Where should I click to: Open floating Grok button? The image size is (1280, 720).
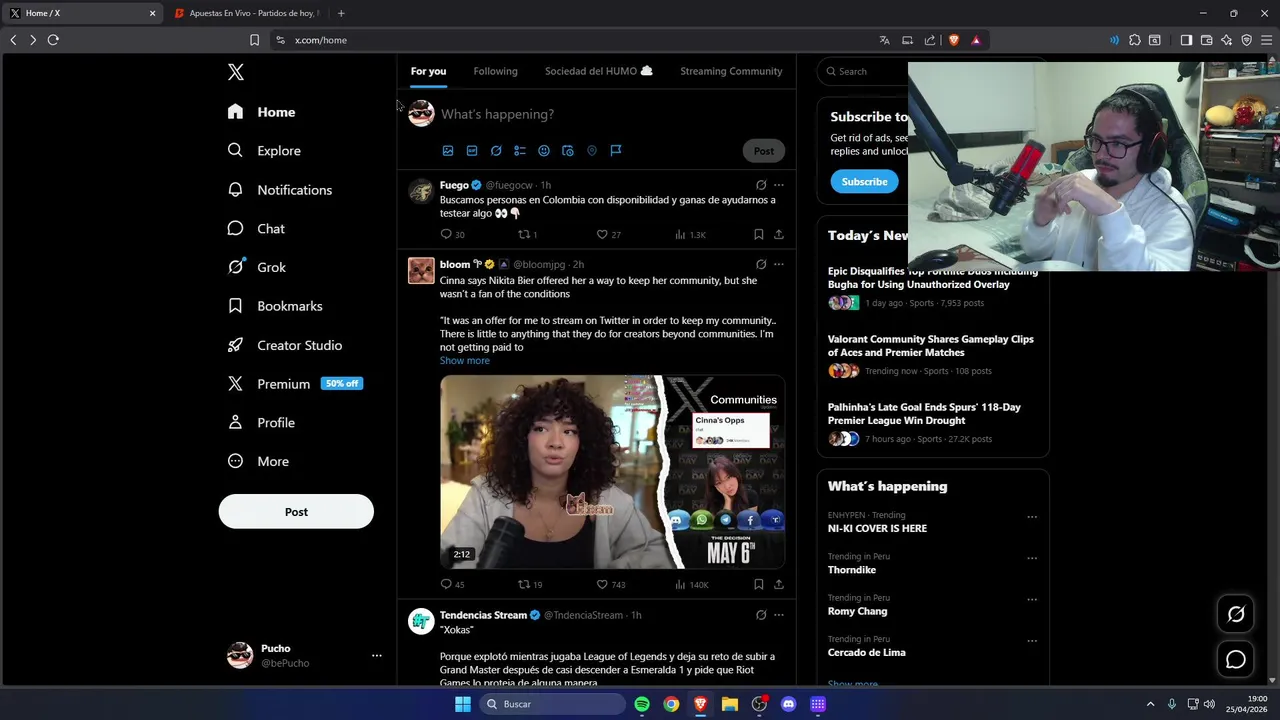click(x=1236, y=615)
